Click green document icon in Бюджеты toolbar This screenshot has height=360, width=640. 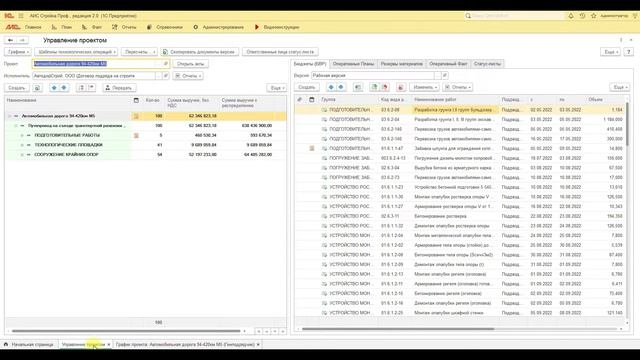click(374, 87)
